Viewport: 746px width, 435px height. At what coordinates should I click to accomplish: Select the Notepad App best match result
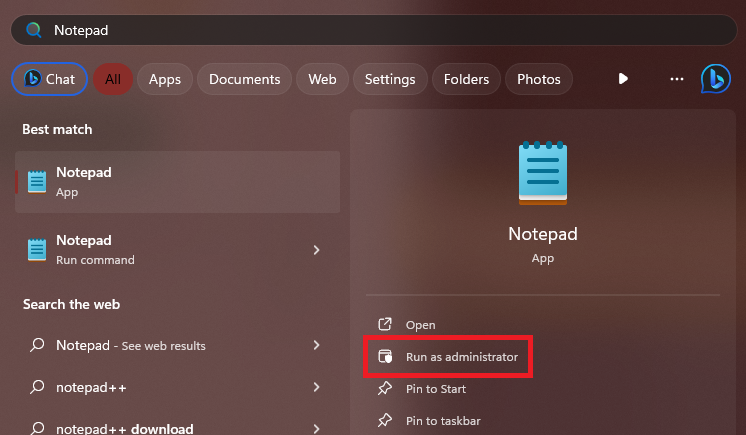point(178,182)
